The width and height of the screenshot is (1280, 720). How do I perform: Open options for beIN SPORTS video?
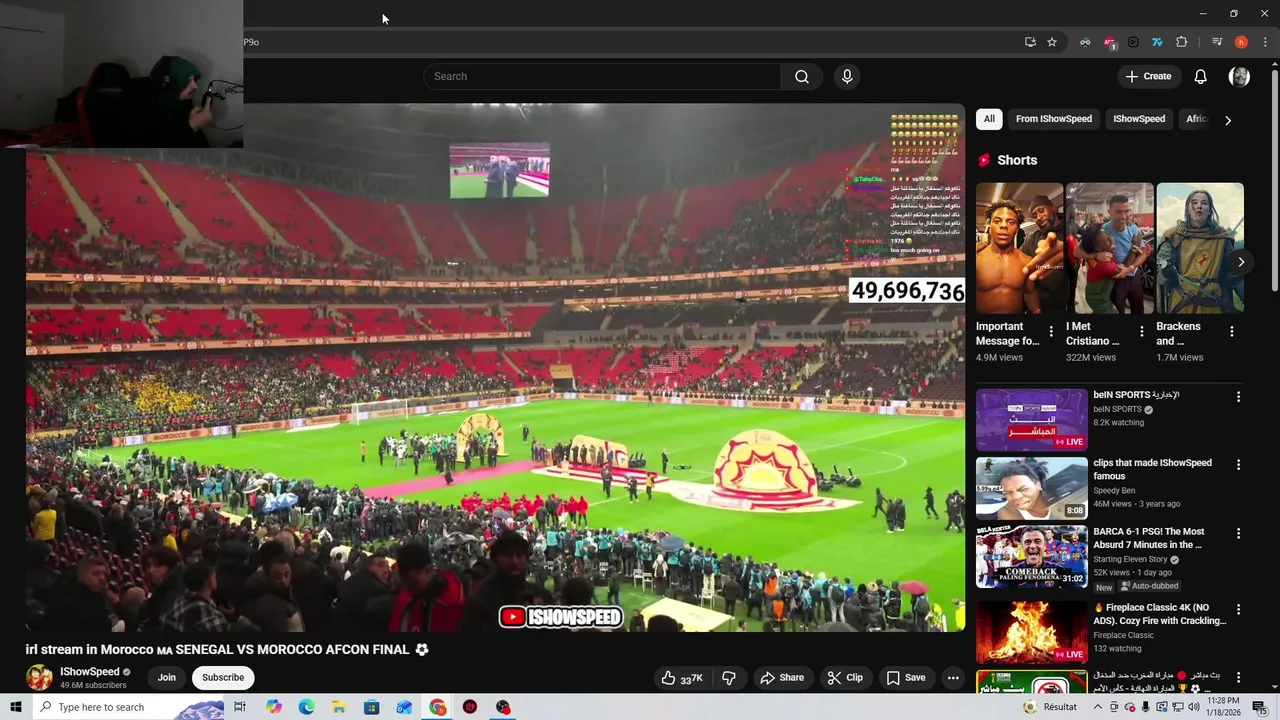[x=1238, y=397]
